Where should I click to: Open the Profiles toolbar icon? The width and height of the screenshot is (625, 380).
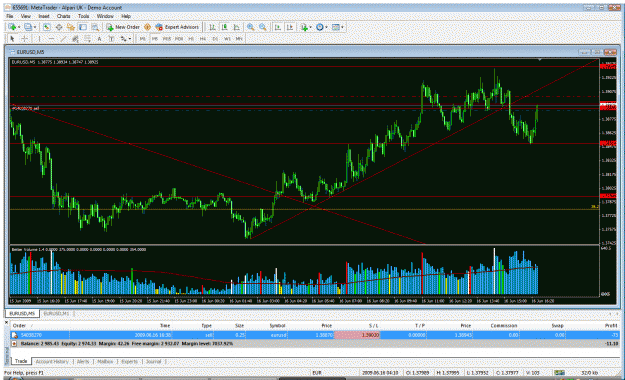click(x=28, y=27)
